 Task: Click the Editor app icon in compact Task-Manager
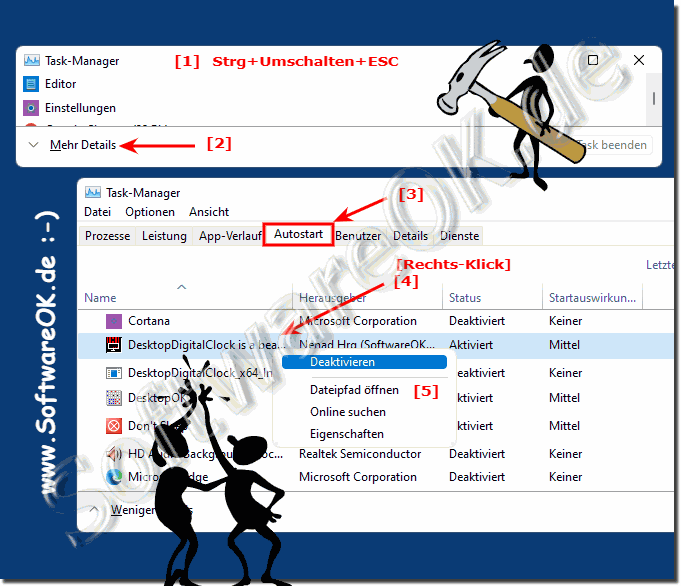click(31, 84)
